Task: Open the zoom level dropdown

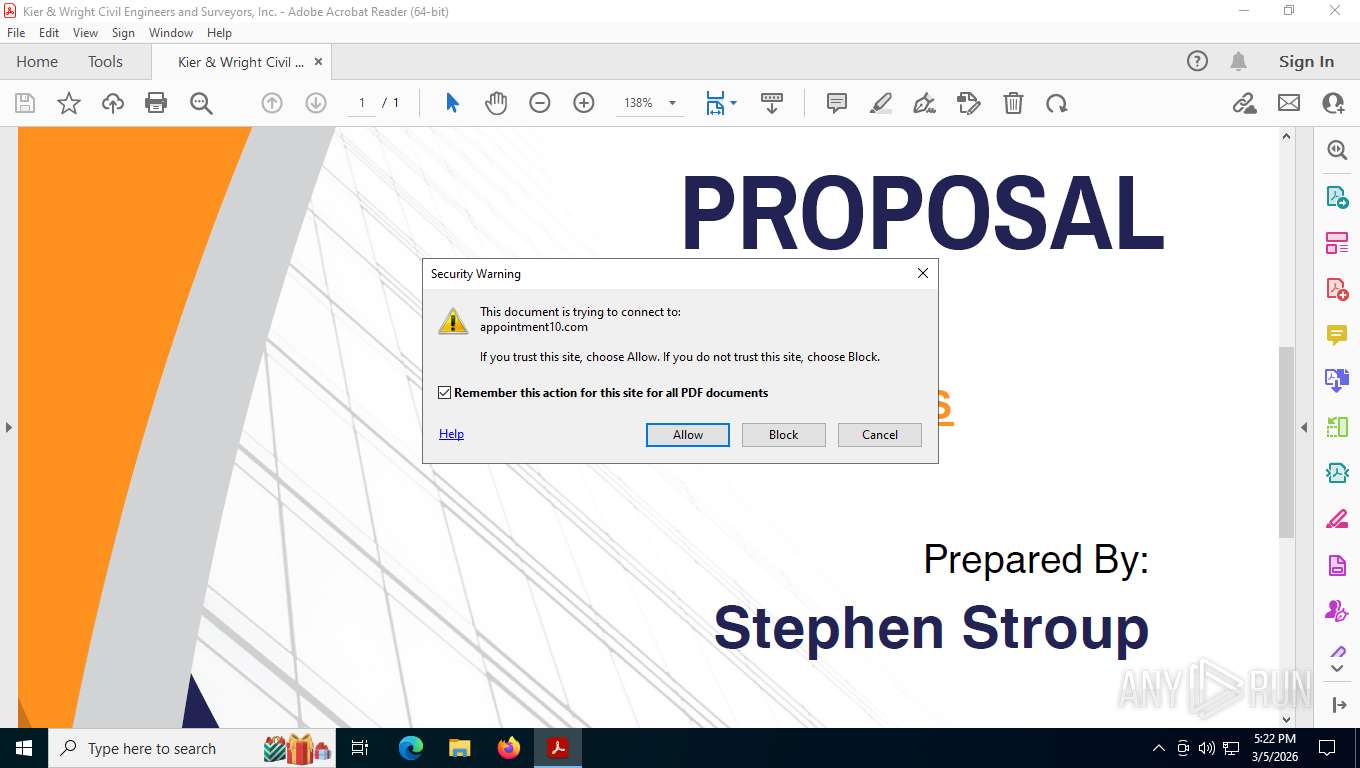Action: (672, 103)
